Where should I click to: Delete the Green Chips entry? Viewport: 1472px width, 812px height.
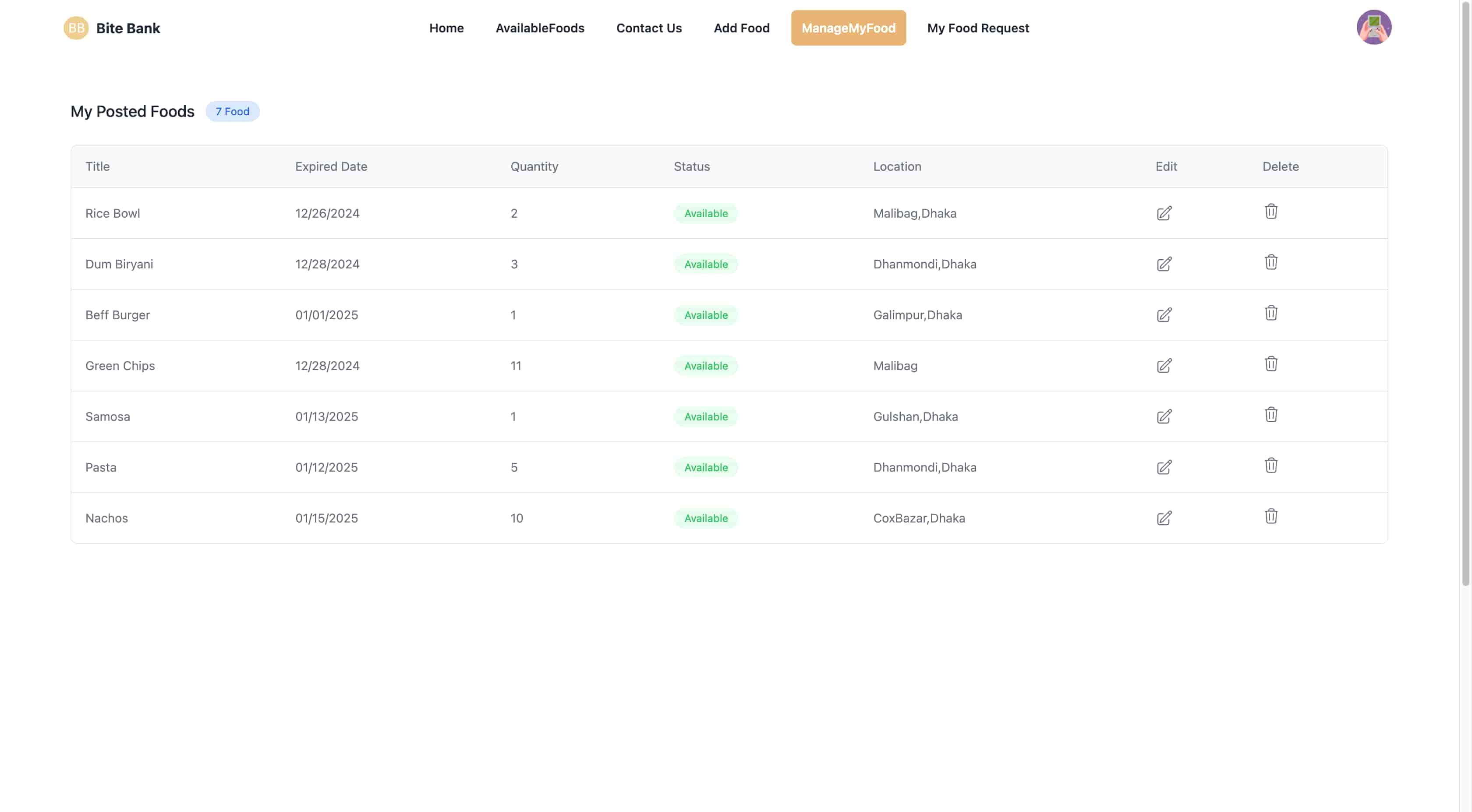[x=1271, y=364]
